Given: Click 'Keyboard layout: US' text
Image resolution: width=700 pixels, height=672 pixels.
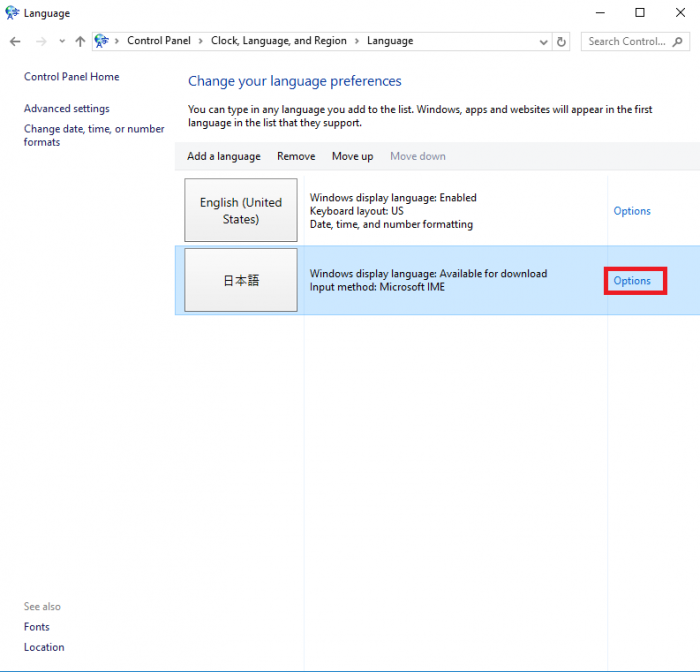Looking at the screenshot, I should point(356,211).
